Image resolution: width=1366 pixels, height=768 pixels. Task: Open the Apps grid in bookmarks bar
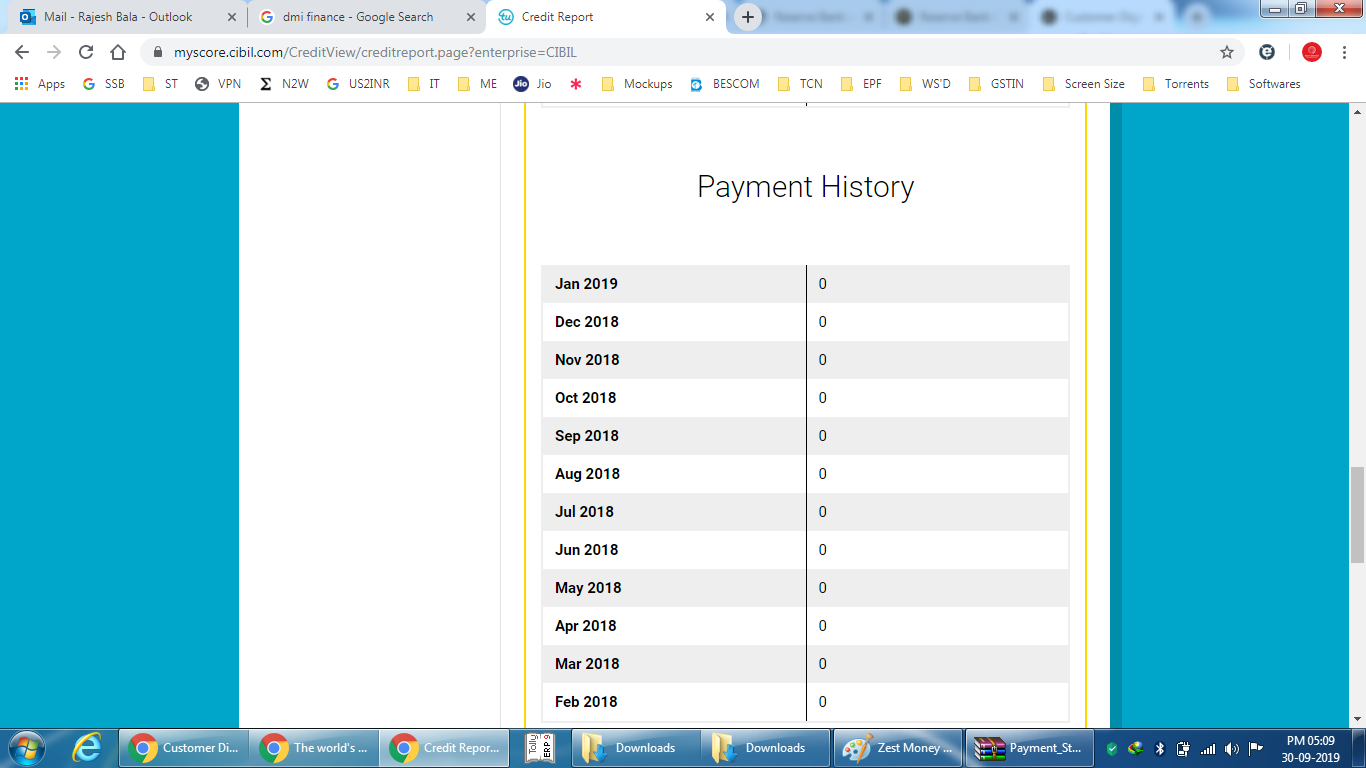pyautogui.click(x=40, y=84)
